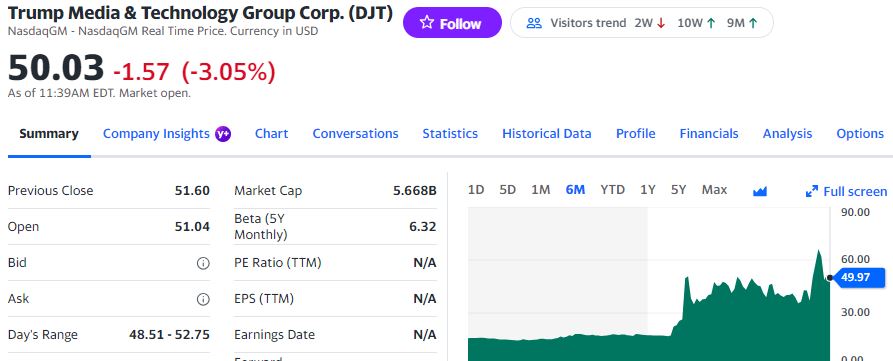Click the Company Insights premium badge icon

click(223, 134)
